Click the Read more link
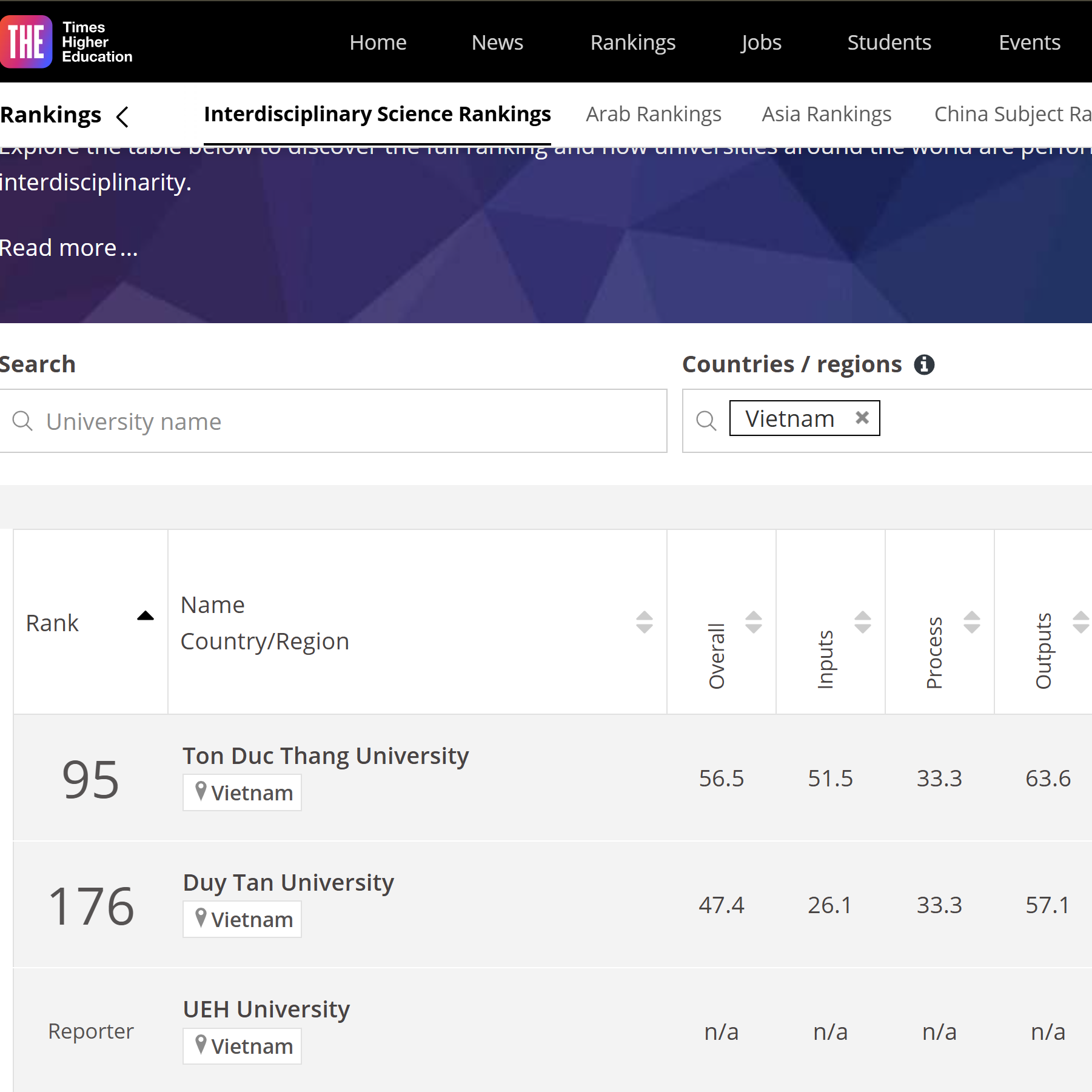 (x=69, y=247)
